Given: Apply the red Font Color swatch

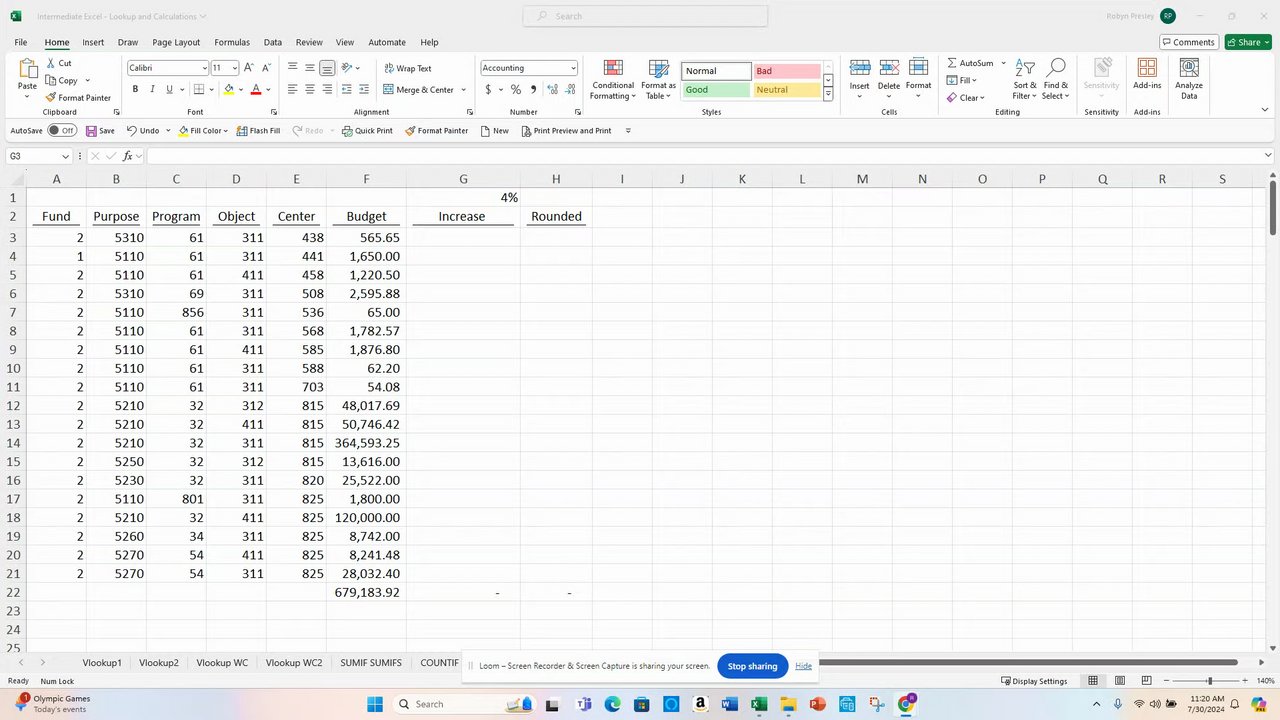Looking at the screenshot, I should tap(256, 89).
